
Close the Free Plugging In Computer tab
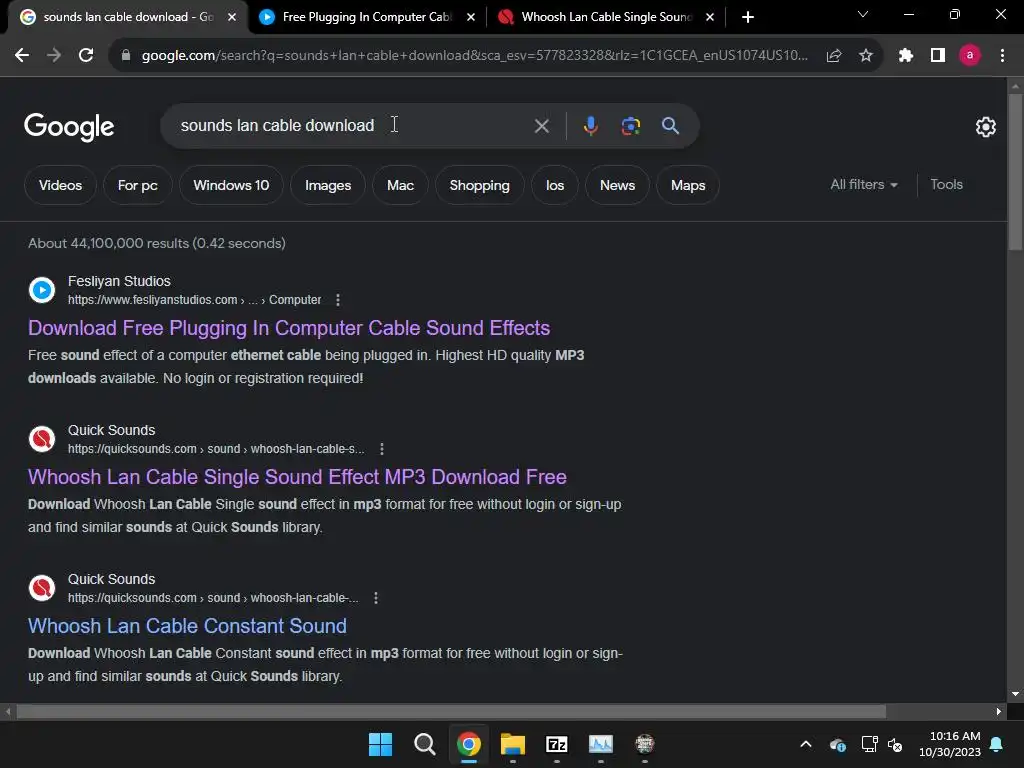click(x=471, y=17)
